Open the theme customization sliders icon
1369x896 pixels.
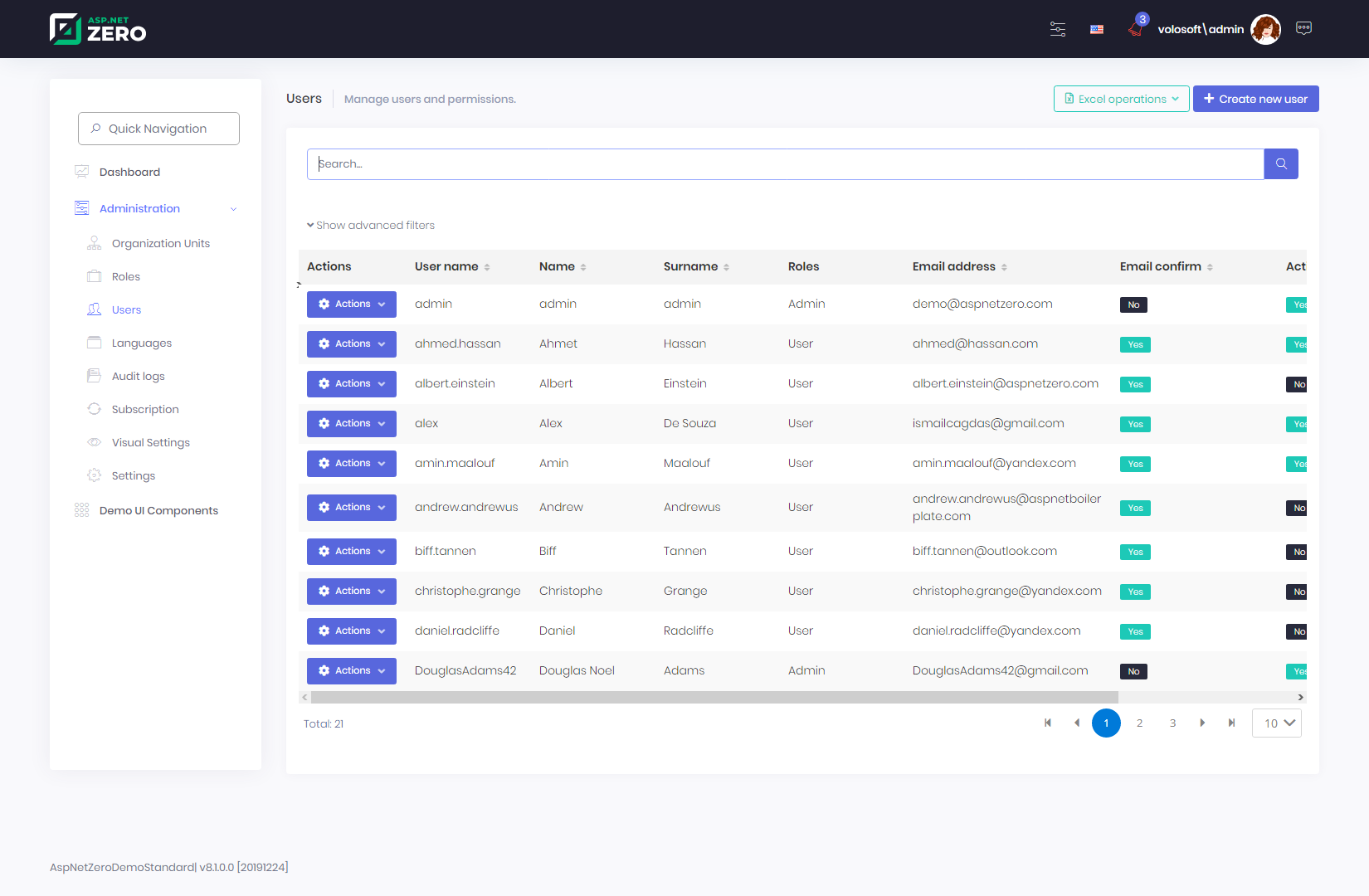tap(1058, 29)
